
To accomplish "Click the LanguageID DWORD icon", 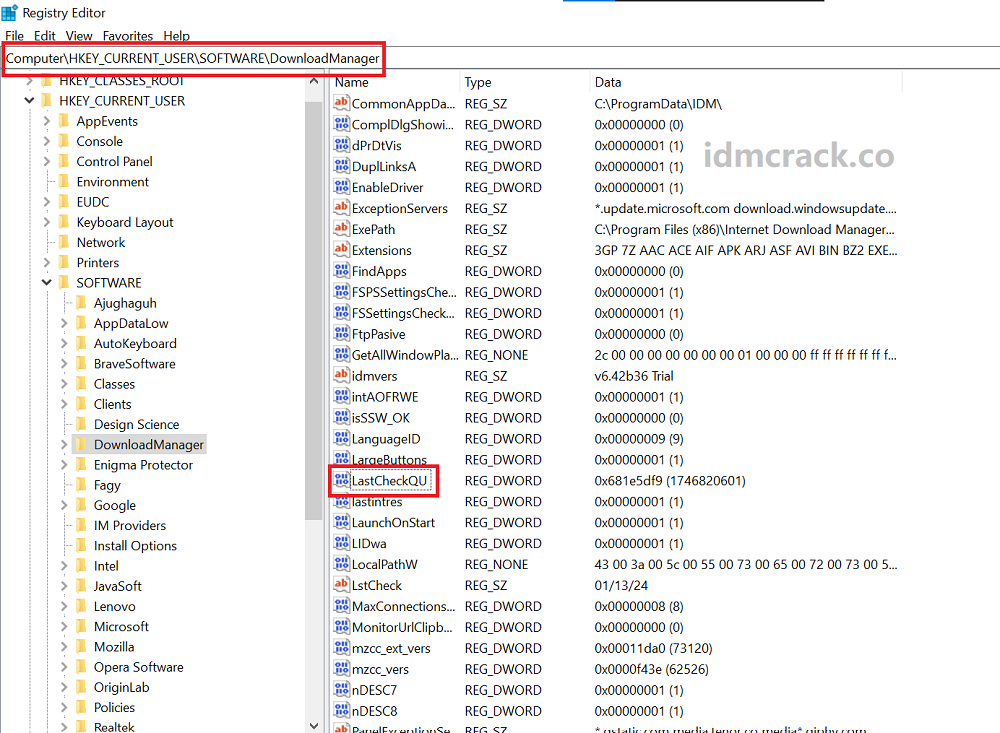I will 341,438.
